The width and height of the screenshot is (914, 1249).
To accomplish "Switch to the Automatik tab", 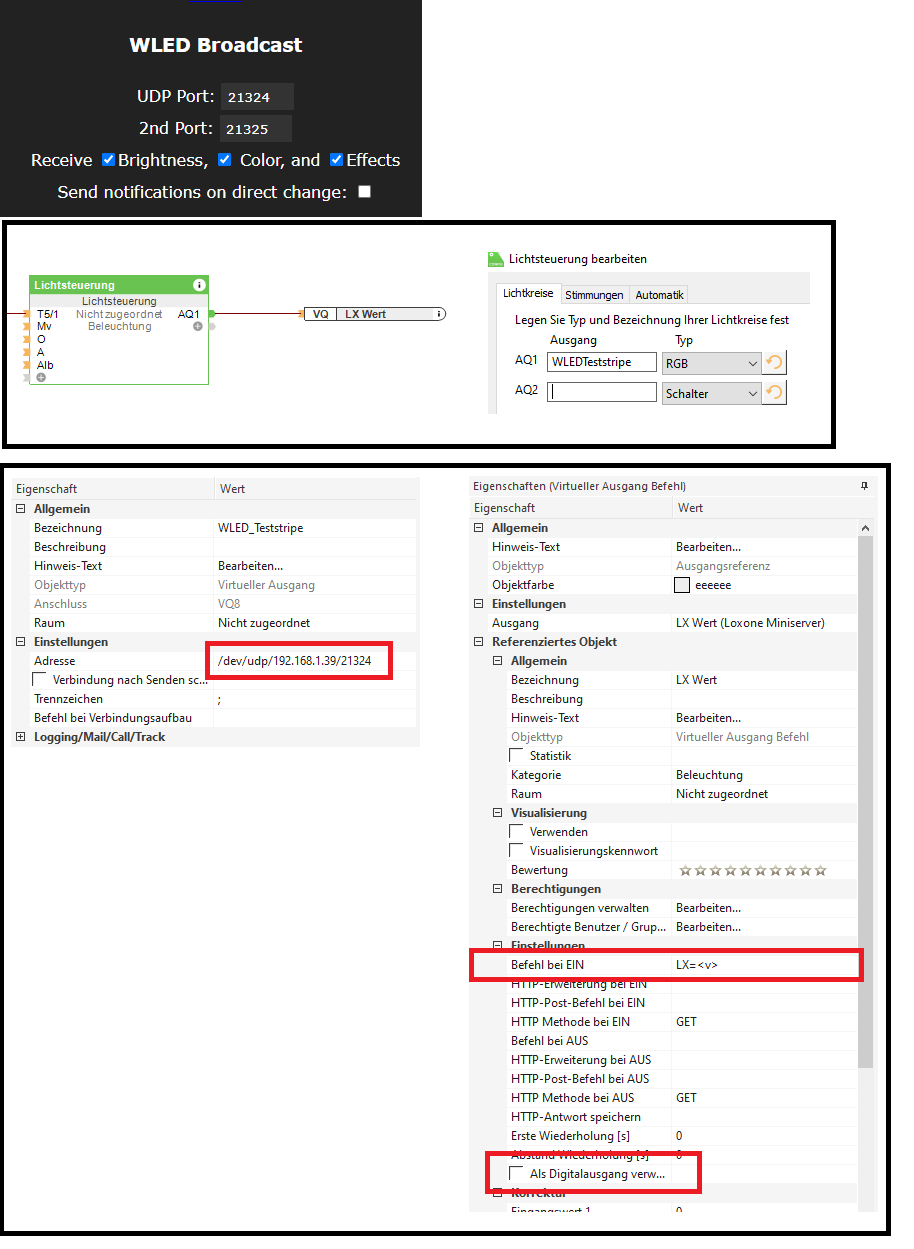I will click(x=659, y=295).
